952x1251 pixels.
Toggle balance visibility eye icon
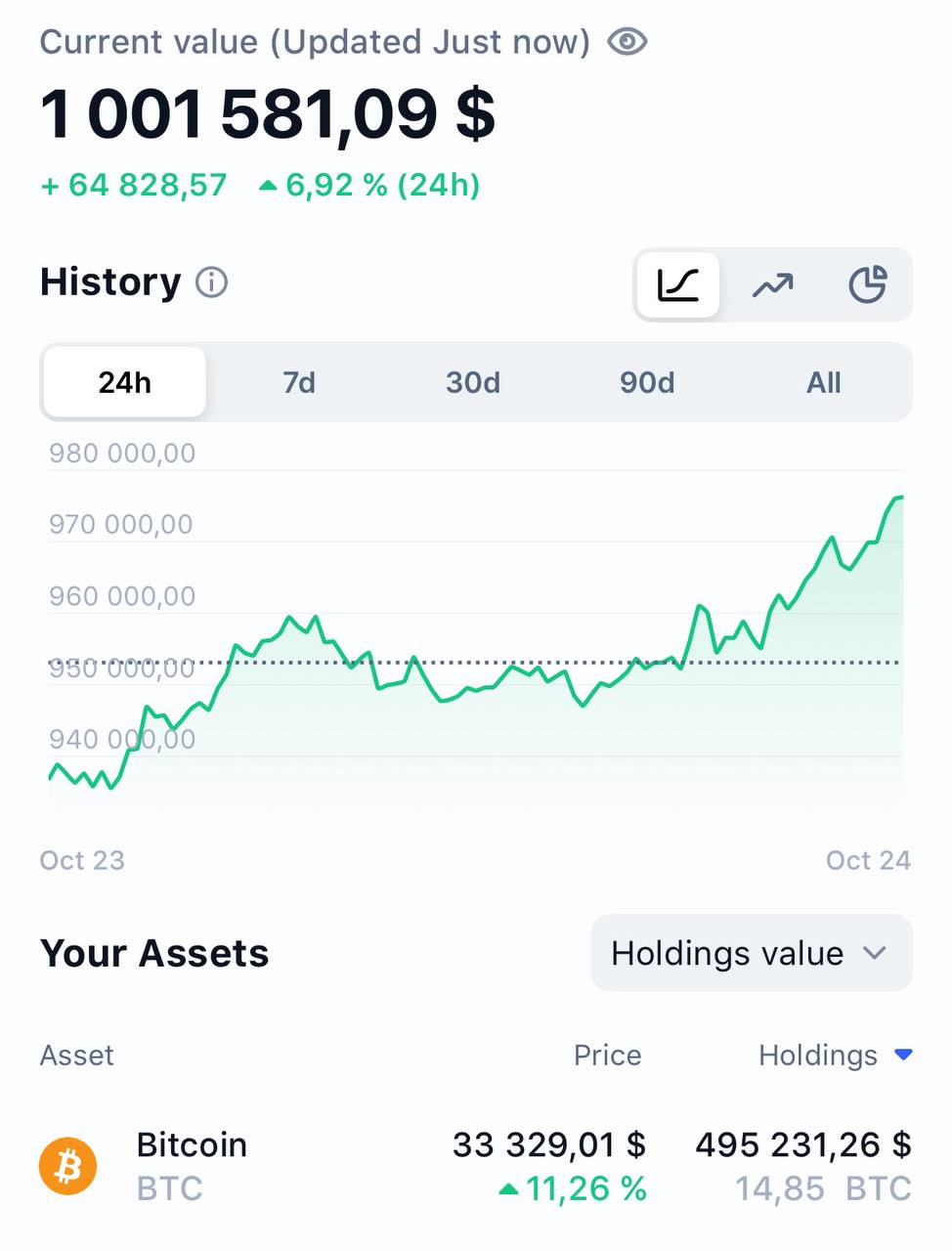tap(627, 42)
